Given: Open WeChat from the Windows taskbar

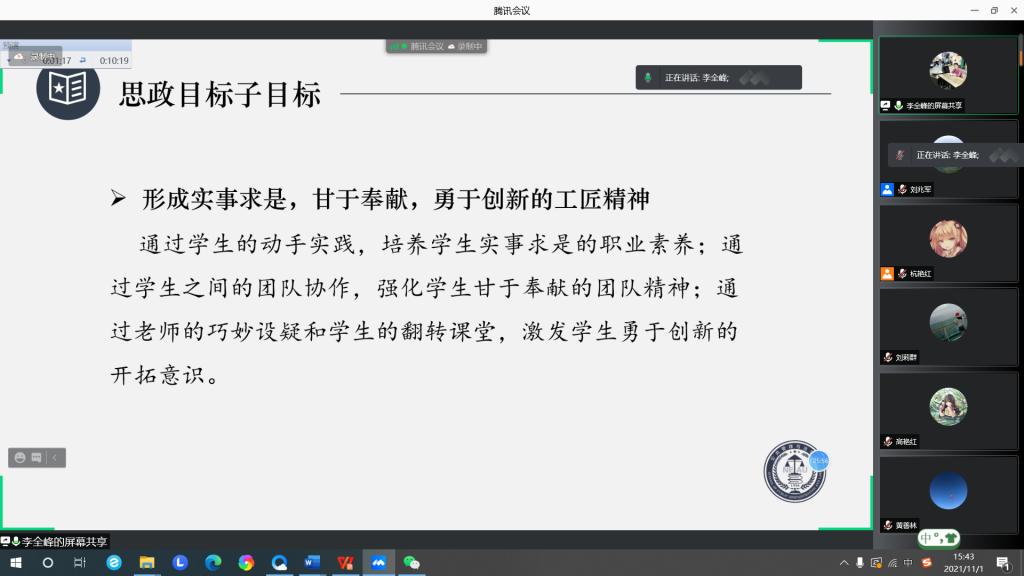Looking at the screenshot, I should point(411,563).
